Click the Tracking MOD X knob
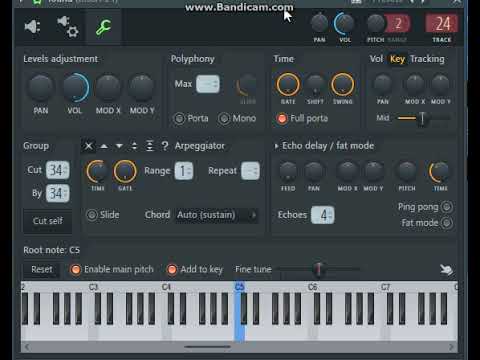480x360 pixels. click(x=415, y=84)
